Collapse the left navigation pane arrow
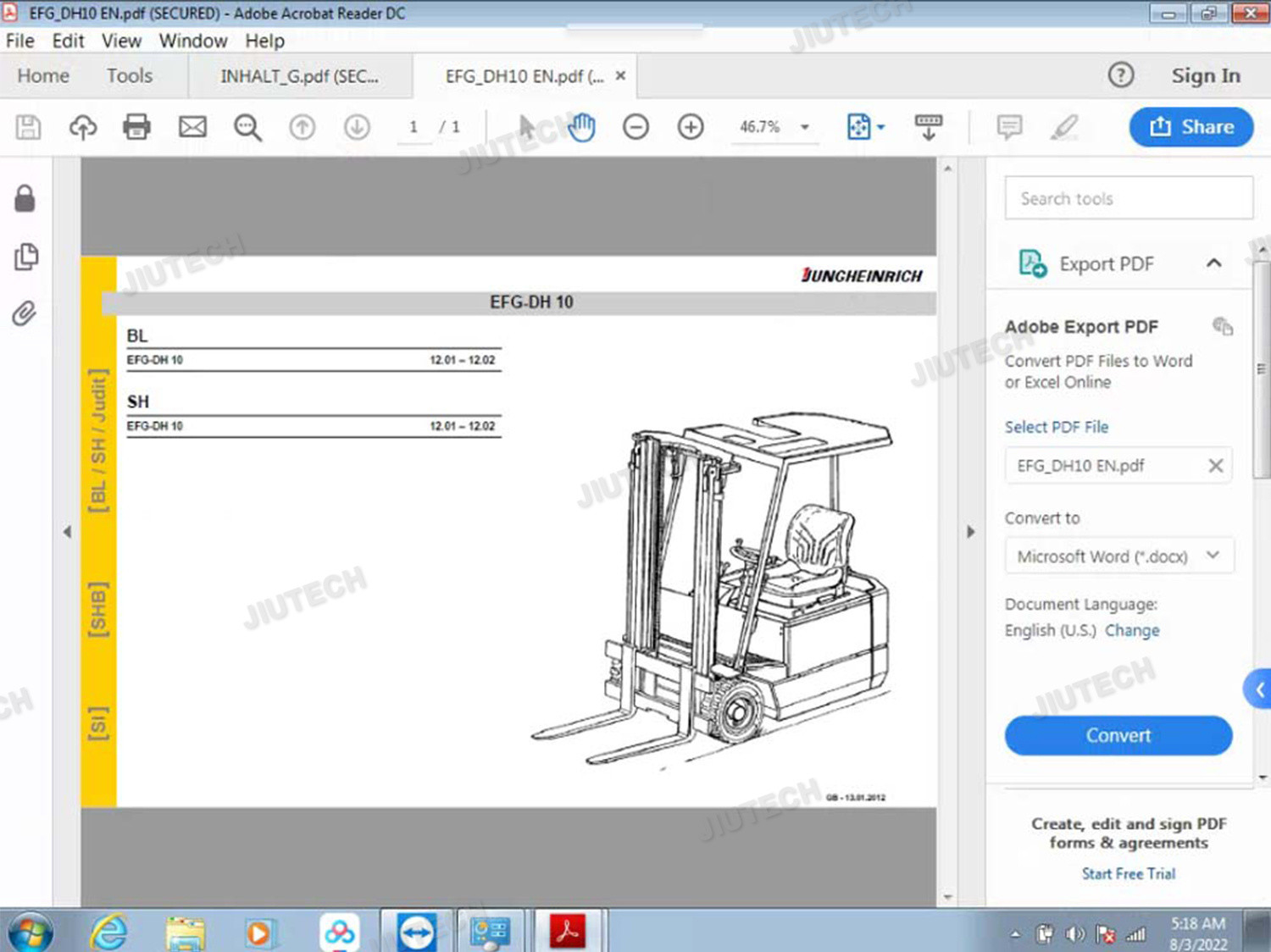1271x952 pixels. [x=67, y=532]
